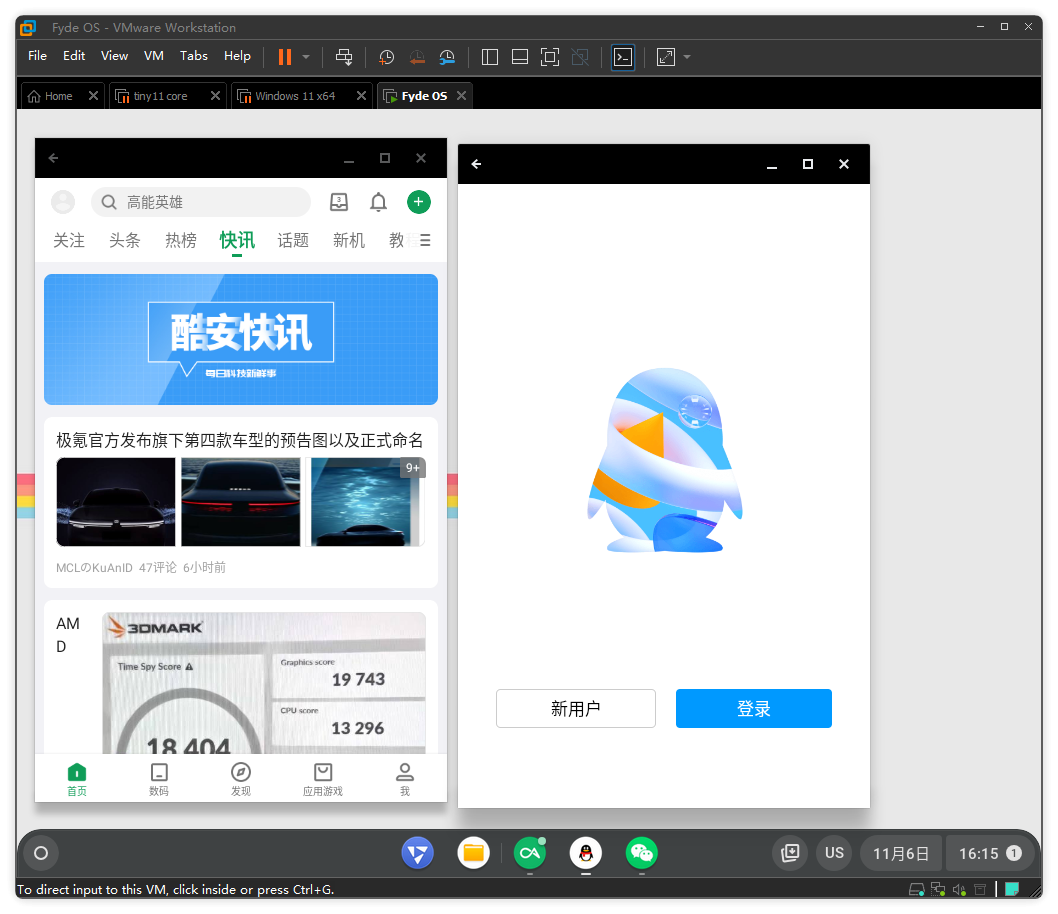The image size is (1058, 914).
Task: Switch to the 热榜 tab
Action: [181, 240]
